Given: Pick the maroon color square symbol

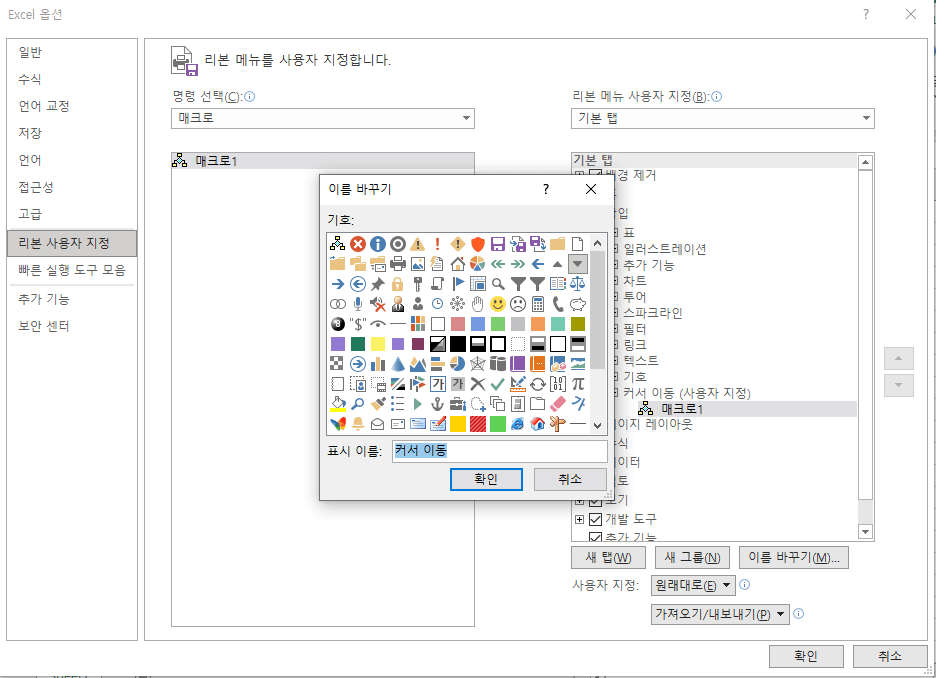Looking at the screenshot, I should (418, 344).
